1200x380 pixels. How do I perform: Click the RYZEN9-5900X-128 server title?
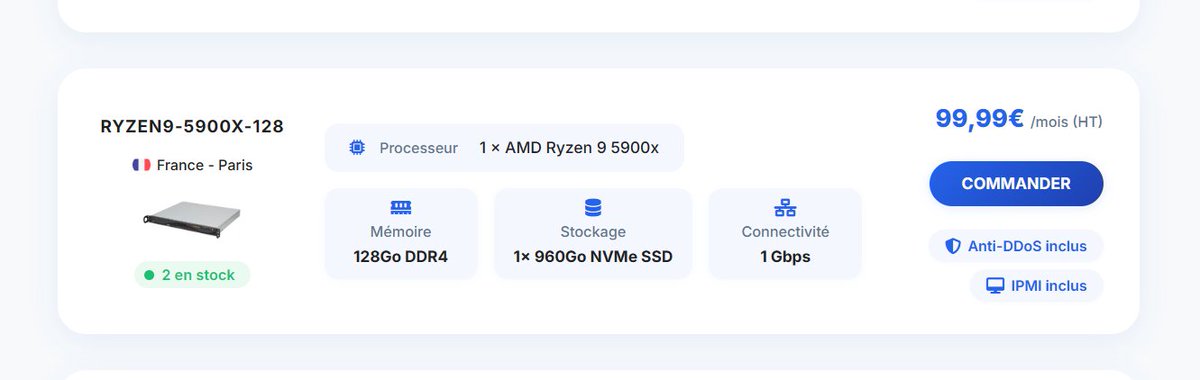[192, 127]
